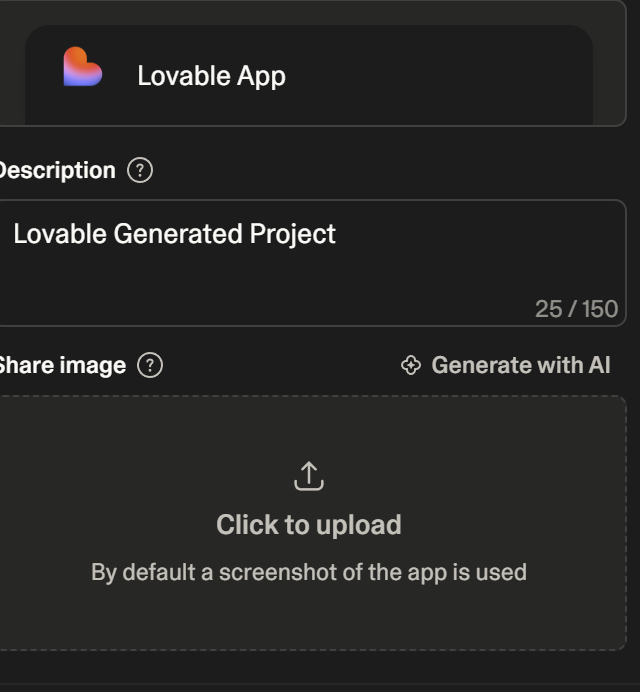Screen dimensions: 640x692
Task: Click the upload arrow icon
Action: coord(308,477)
